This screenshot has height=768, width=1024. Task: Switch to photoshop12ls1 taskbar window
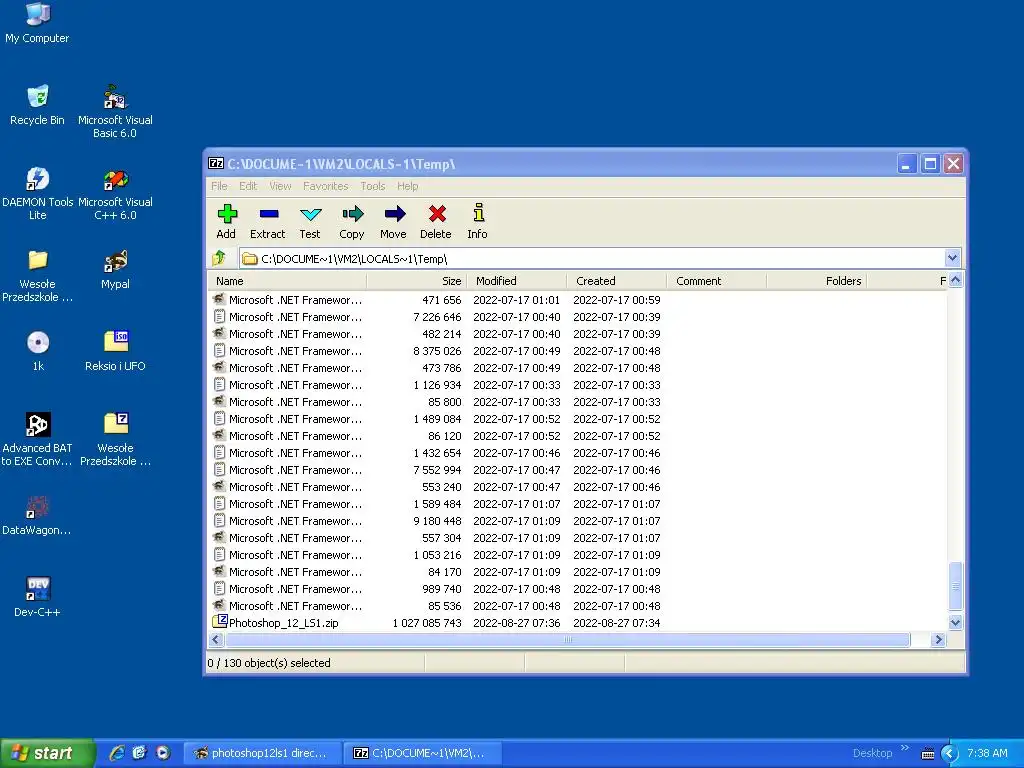tap(263, 753)
